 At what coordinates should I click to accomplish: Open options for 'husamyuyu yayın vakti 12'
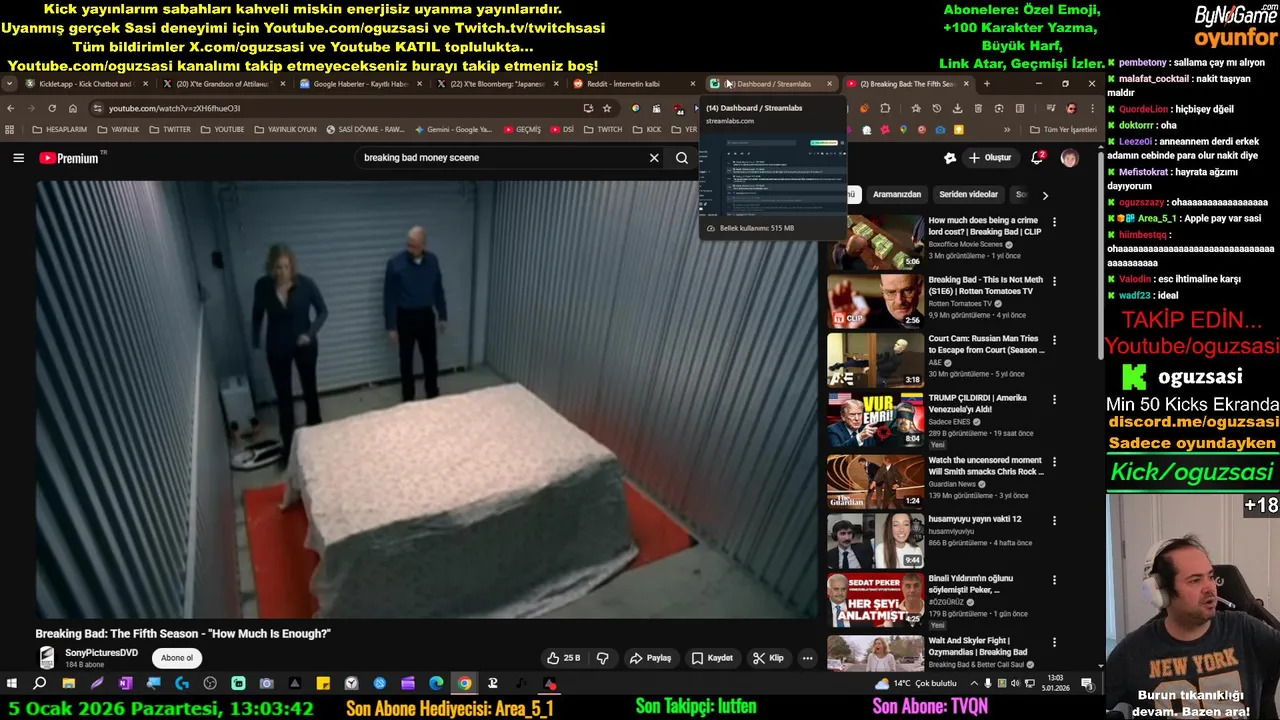coord(1054,521)
